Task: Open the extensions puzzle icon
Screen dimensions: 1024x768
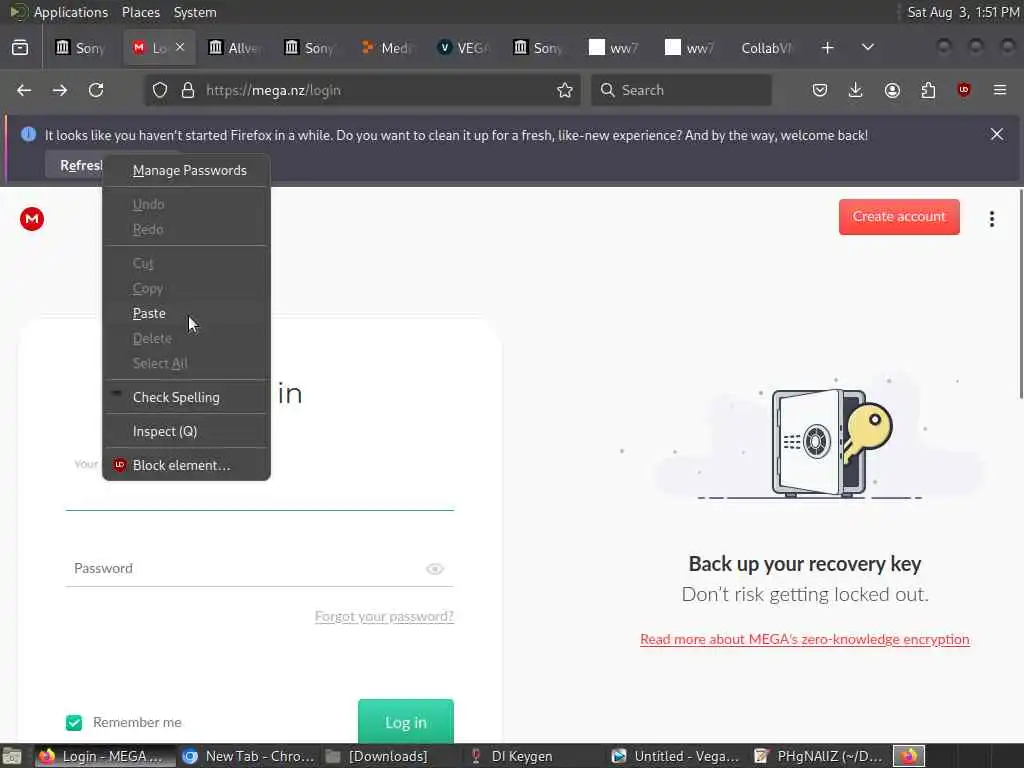Action: 928,90
